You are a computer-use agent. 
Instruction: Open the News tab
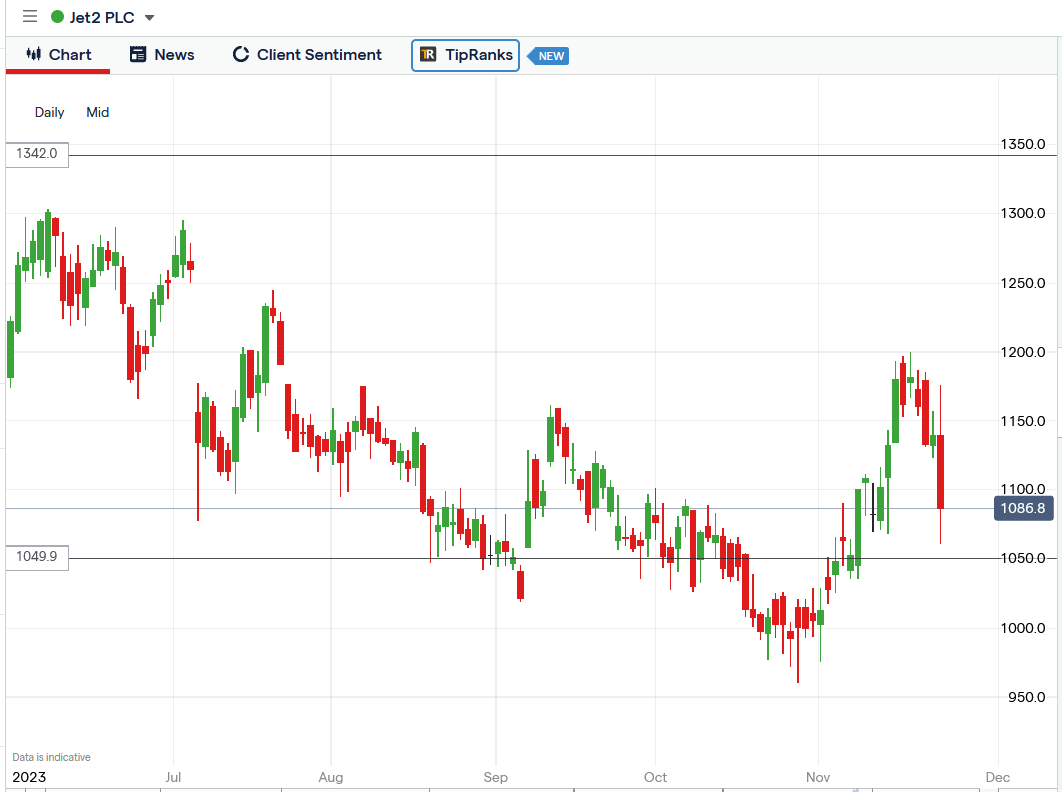(x=162, y=55)
